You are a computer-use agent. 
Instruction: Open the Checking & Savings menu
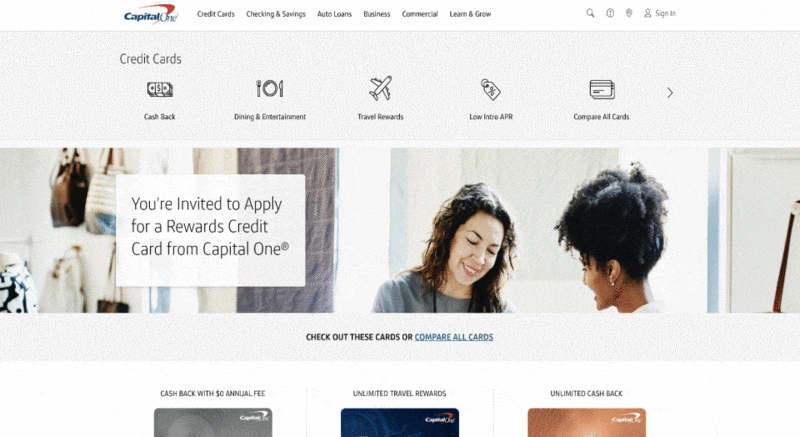tap(276, 14)
